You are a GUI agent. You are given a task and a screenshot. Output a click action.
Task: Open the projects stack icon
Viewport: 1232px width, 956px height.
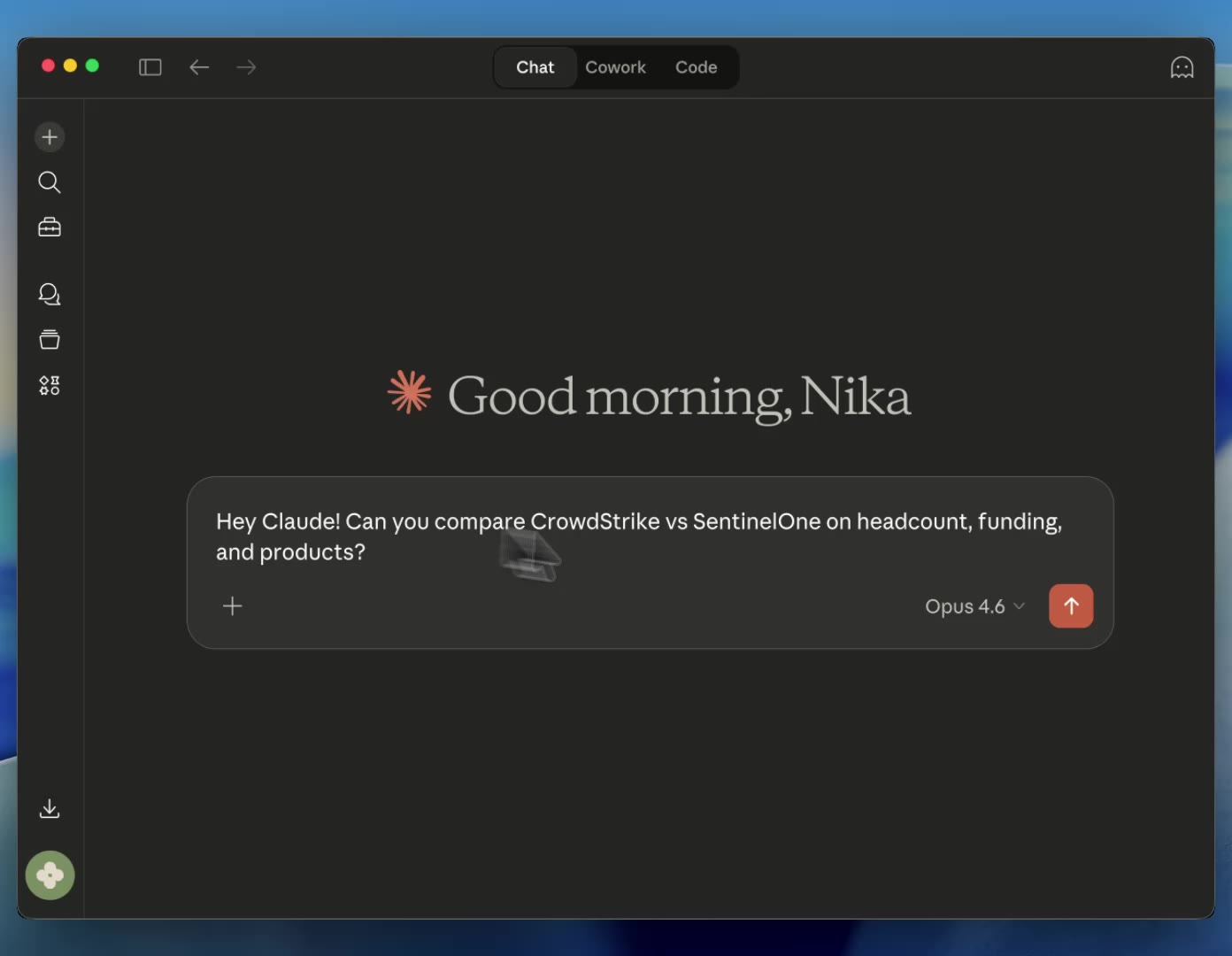(50, 340)
